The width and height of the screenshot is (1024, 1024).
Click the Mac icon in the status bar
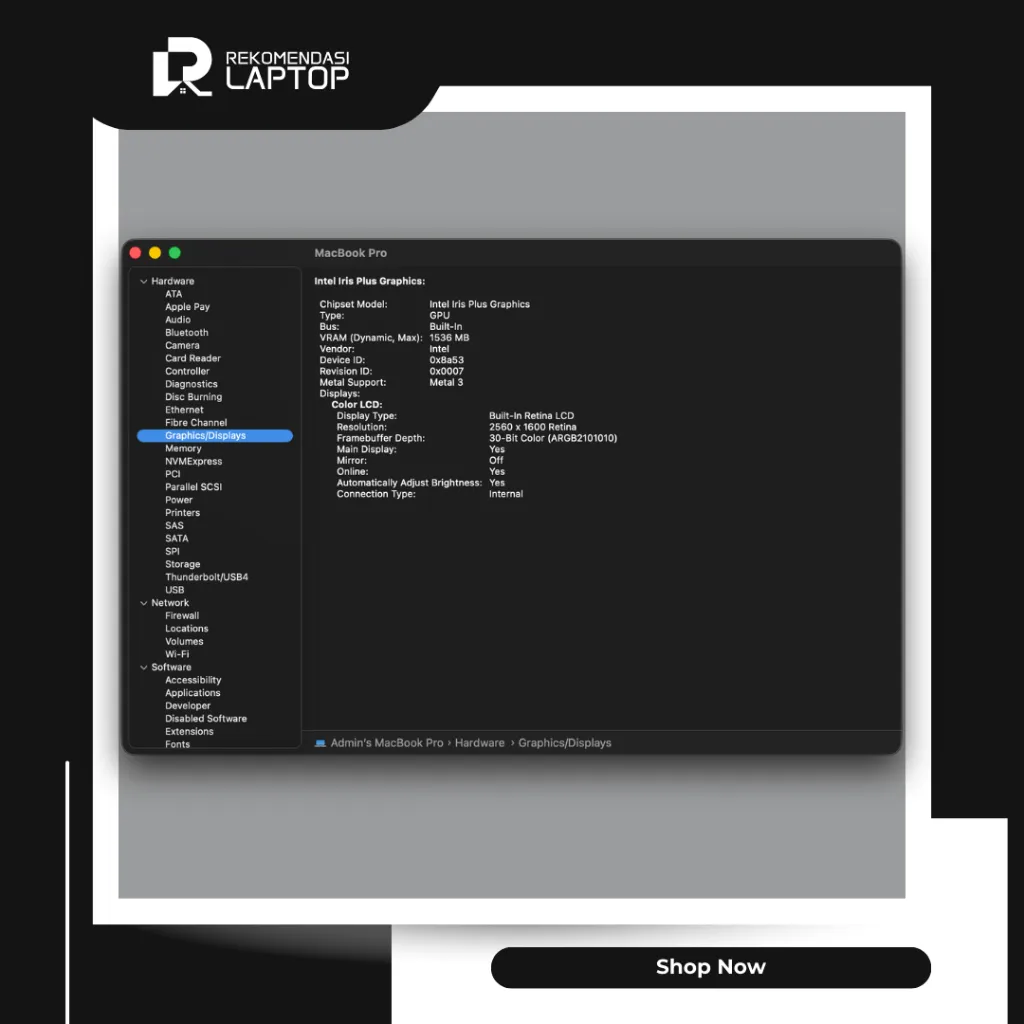[321, 742]
